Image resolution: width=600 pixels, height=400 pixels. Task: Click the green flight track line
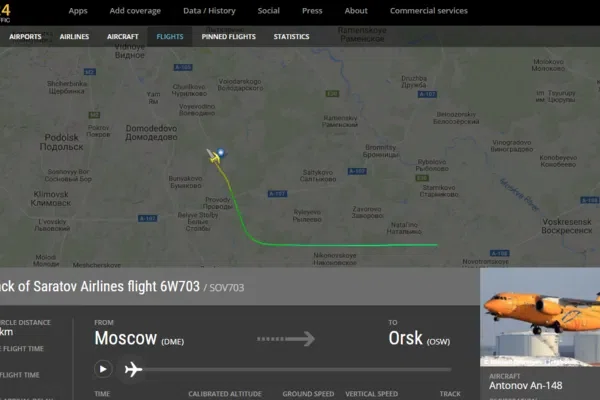click(x=344, y=245)
